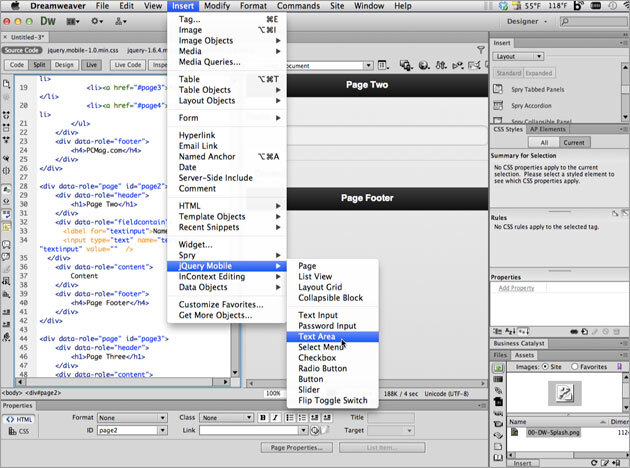630x468 pixels.
Task: Expand the Form submenu
Action: [x=227, y=118]
